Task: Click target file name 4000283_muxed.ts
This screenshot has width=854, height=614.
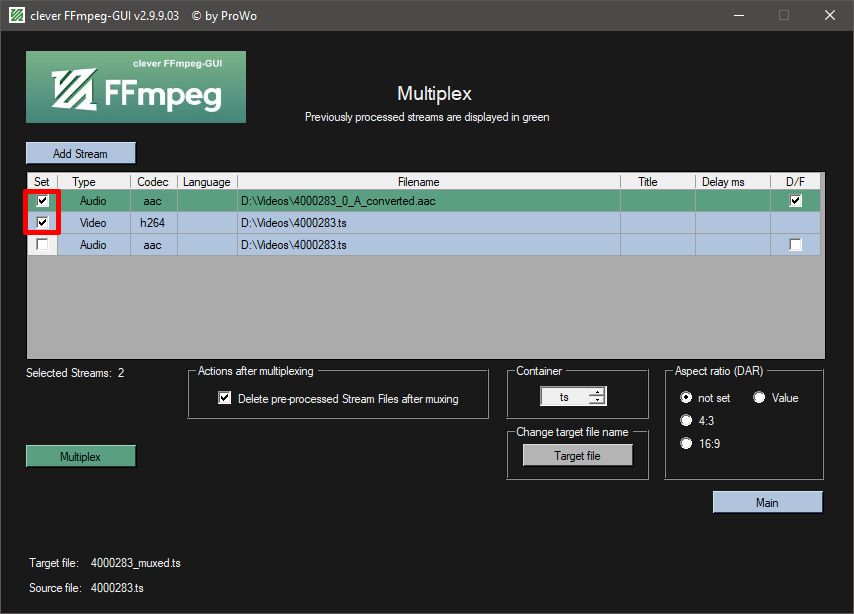Action: pyautogui.click(x=136, y=563)
